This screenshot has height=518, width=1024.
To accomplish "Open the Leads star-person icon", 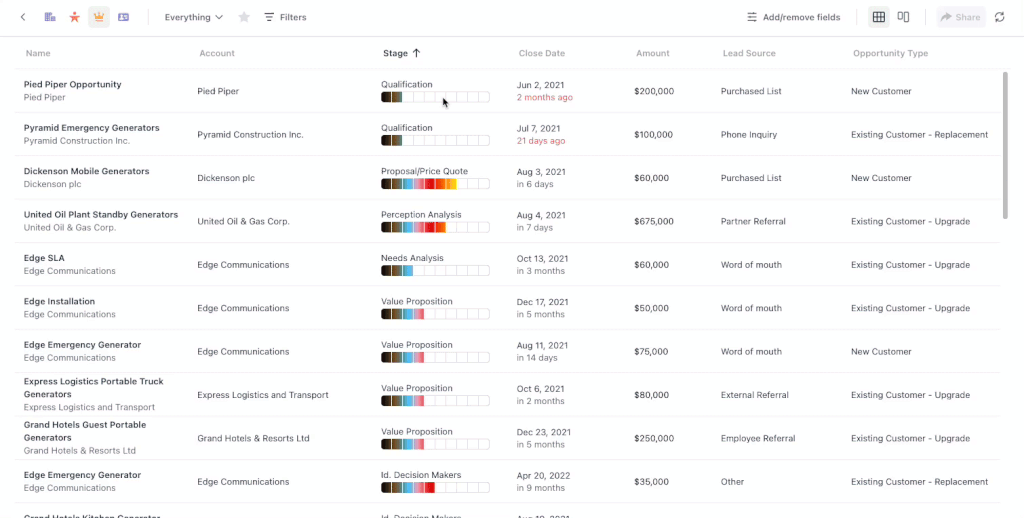I will (x=74, y=18).
